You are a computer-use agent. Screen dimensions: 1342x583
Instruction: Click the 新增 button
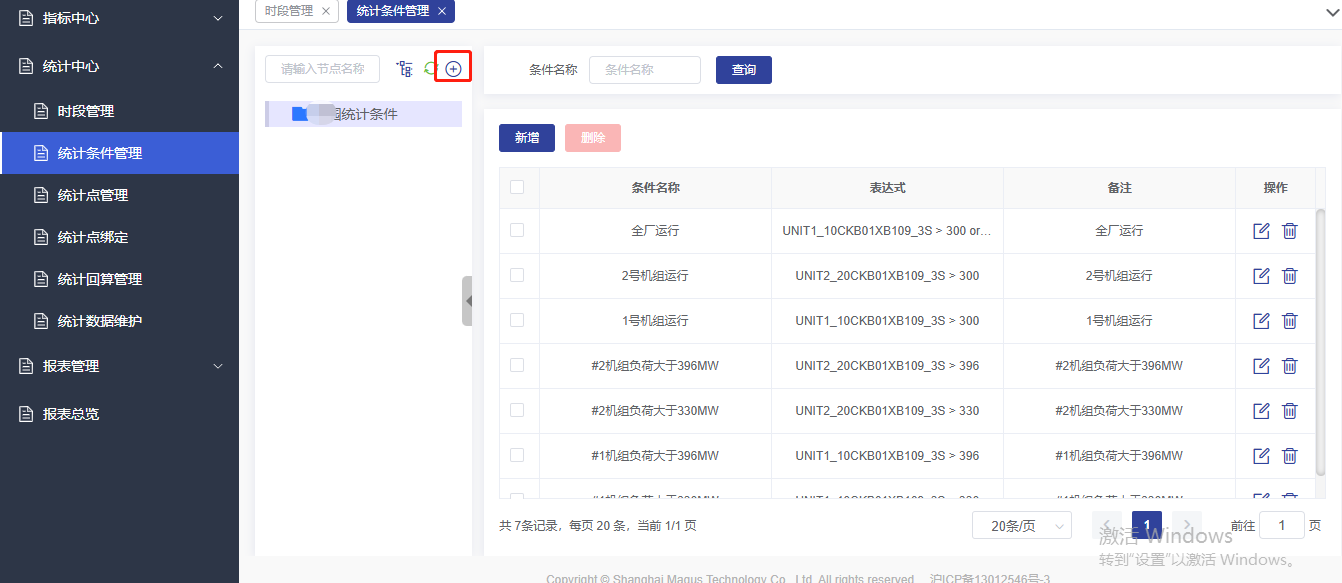pos(526,138)
